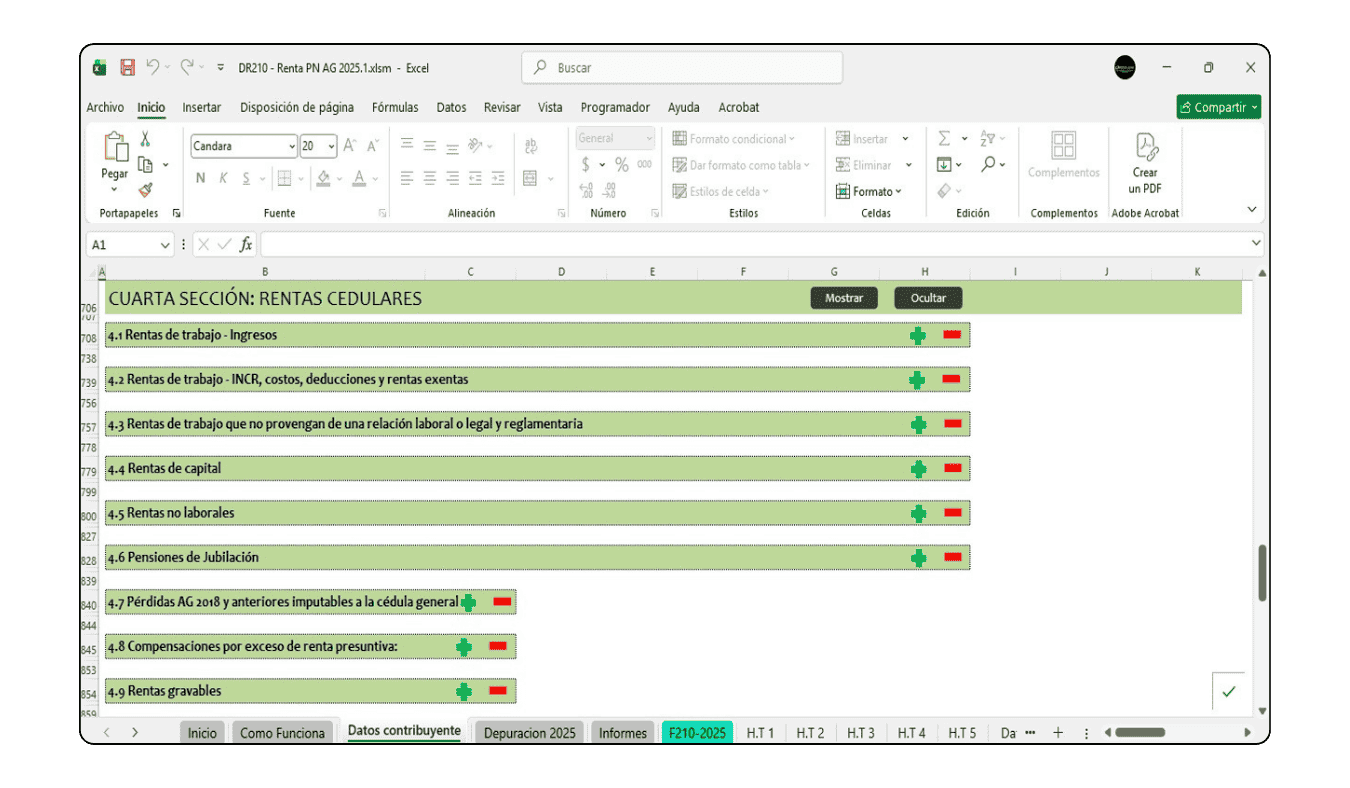Screen dimensions: 1350x788
Task: Click the Crear un PDF icon
Action: (1145, 165)
